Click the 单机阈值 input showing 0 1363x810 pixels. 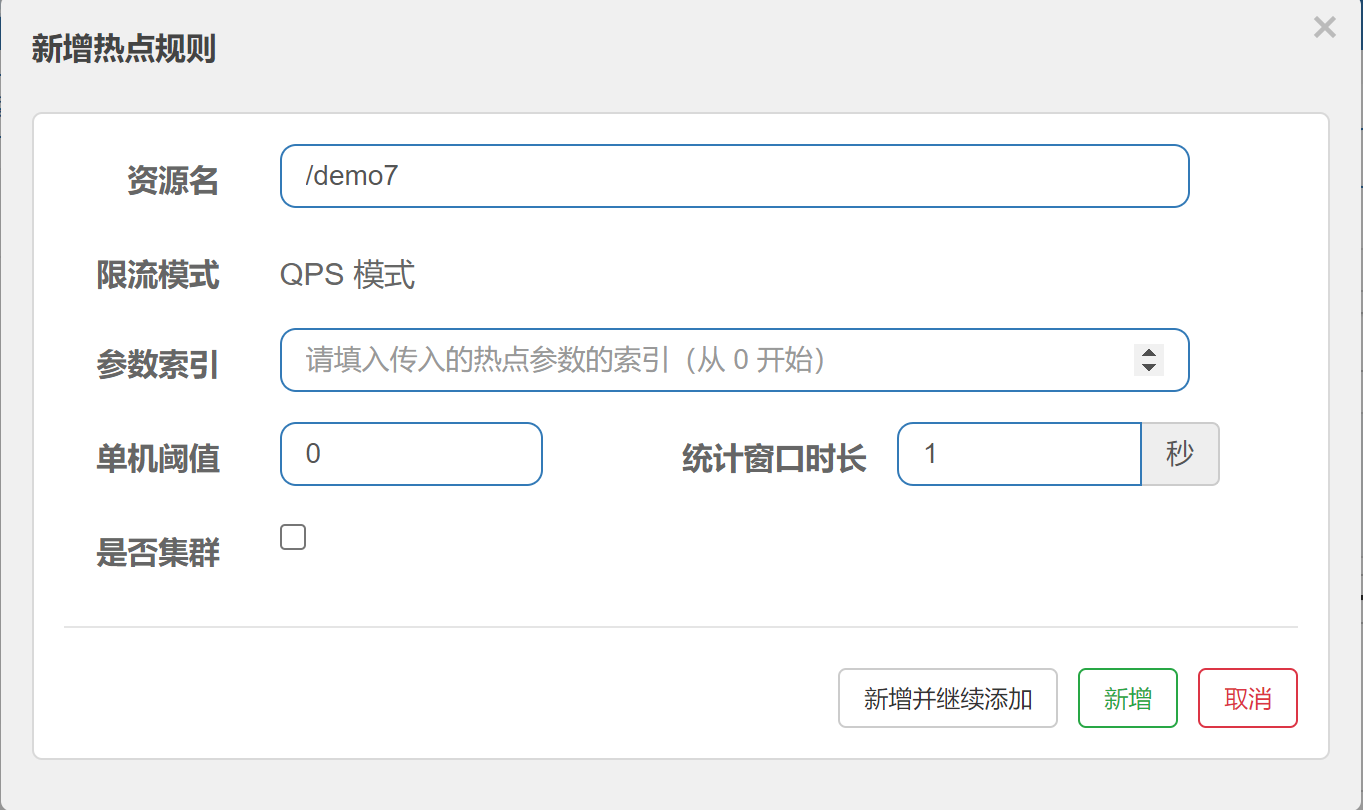coord(411,454)
